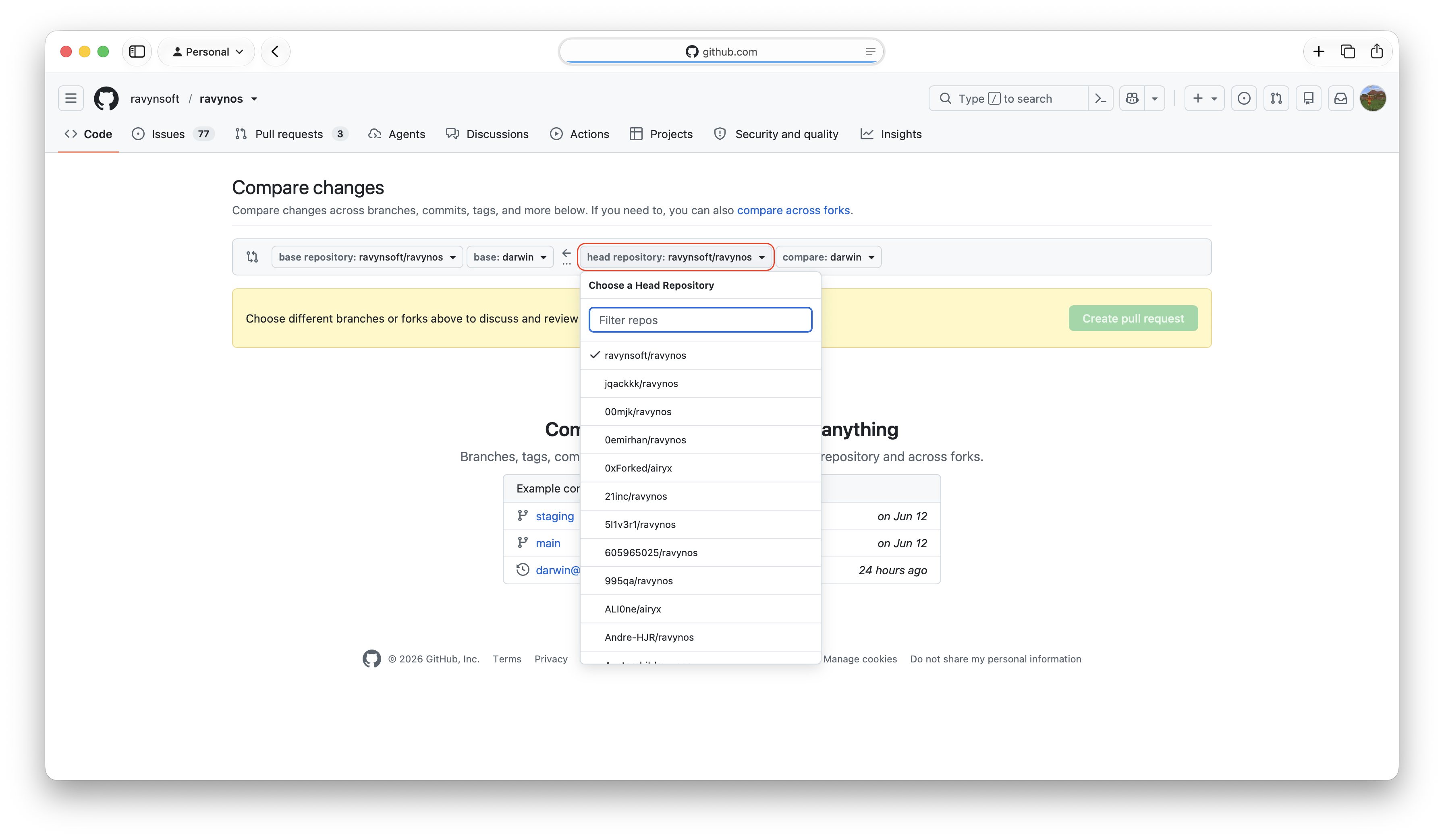Image resolution: width=1444 pixels, height=840 pixels.
Task: Focus the Type / to search field
Action: point(1008,99)
